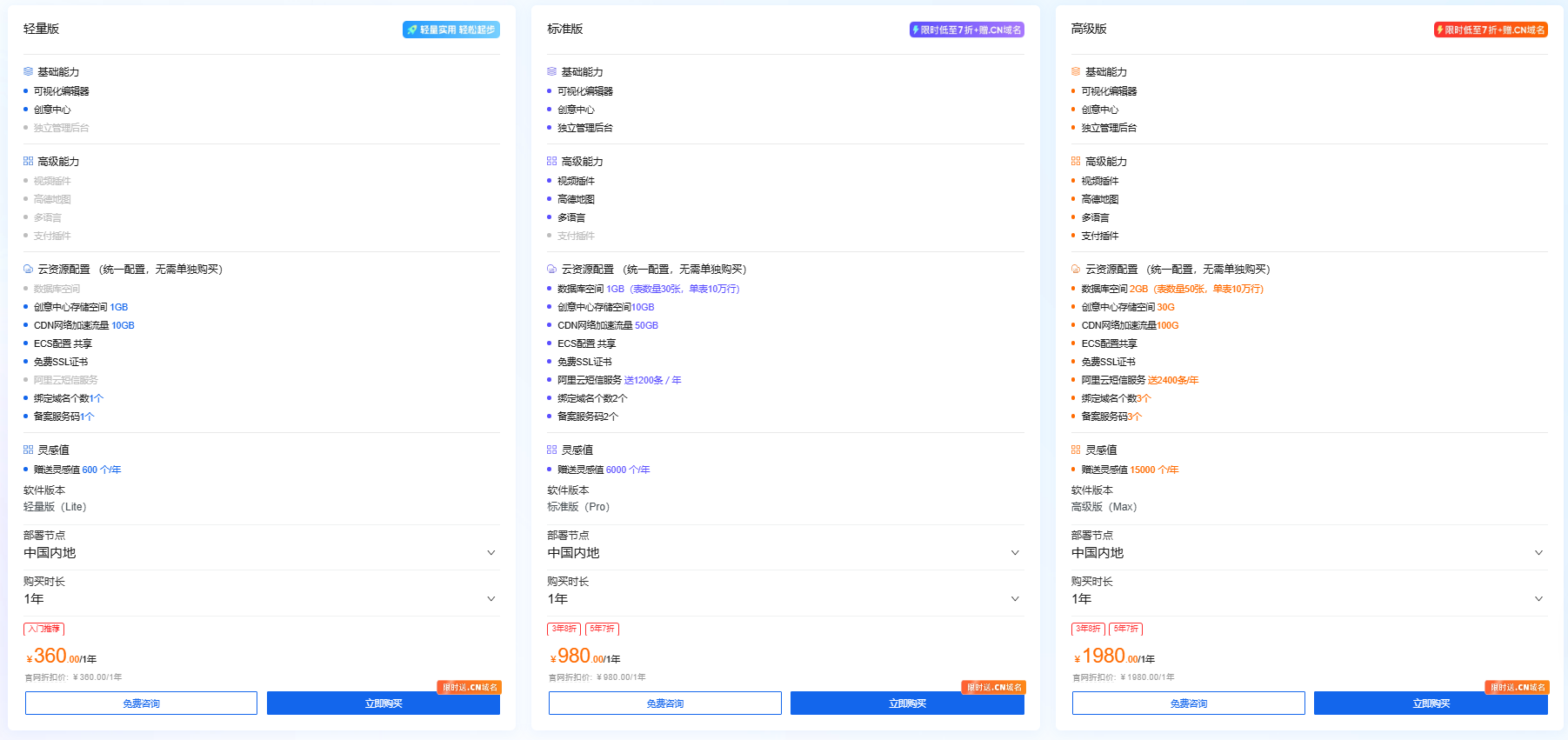This screenshot has width=1568, height=740.
Task: Open 购买时长 dropdown in 标准版 card
Action: pyautogui.click(x=785, y=599)
